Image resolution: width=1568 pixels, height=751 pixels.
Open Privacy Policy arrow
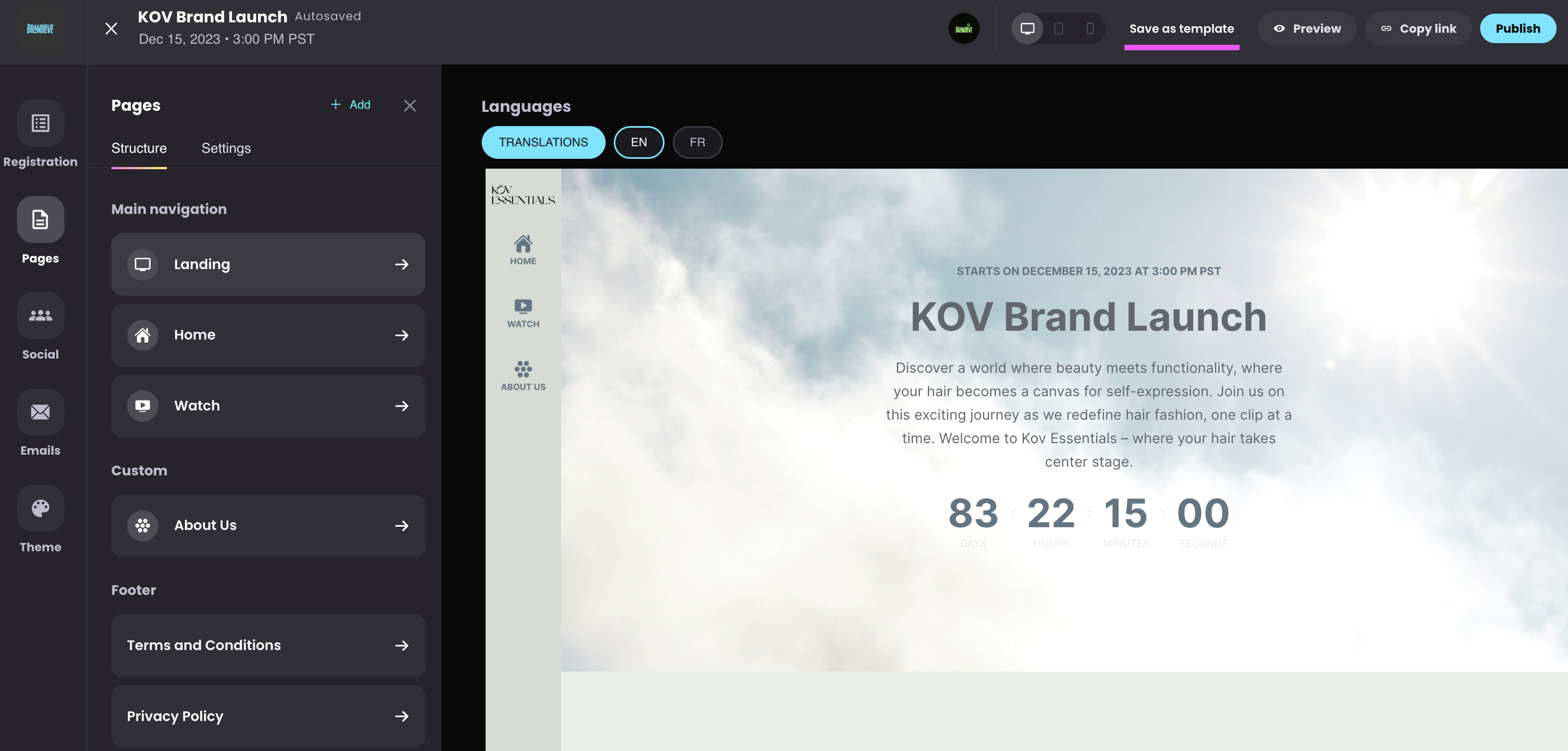pos(402,716)
